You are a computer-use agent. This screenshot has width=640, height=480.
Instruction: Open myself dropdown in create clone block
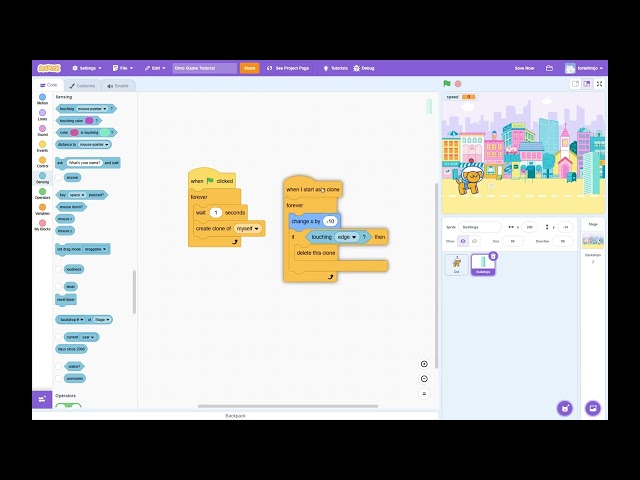[248, 229]
